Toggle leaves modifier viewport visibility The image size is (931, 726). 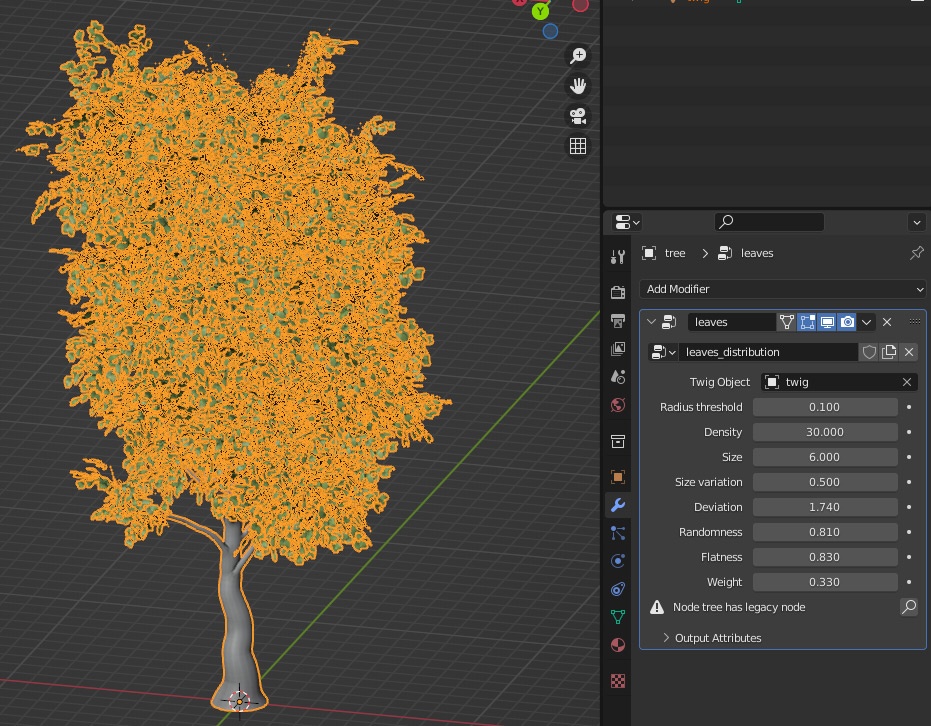point(827,322)
